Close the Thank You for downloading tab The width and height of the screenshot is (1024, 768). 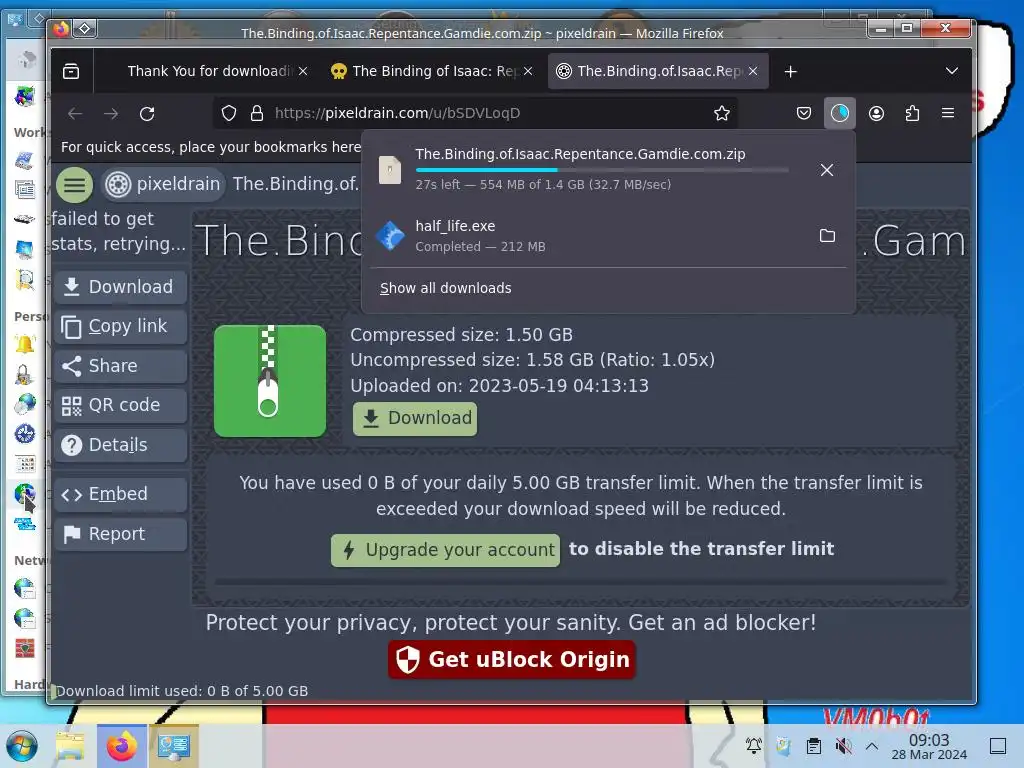pos(303,71)
